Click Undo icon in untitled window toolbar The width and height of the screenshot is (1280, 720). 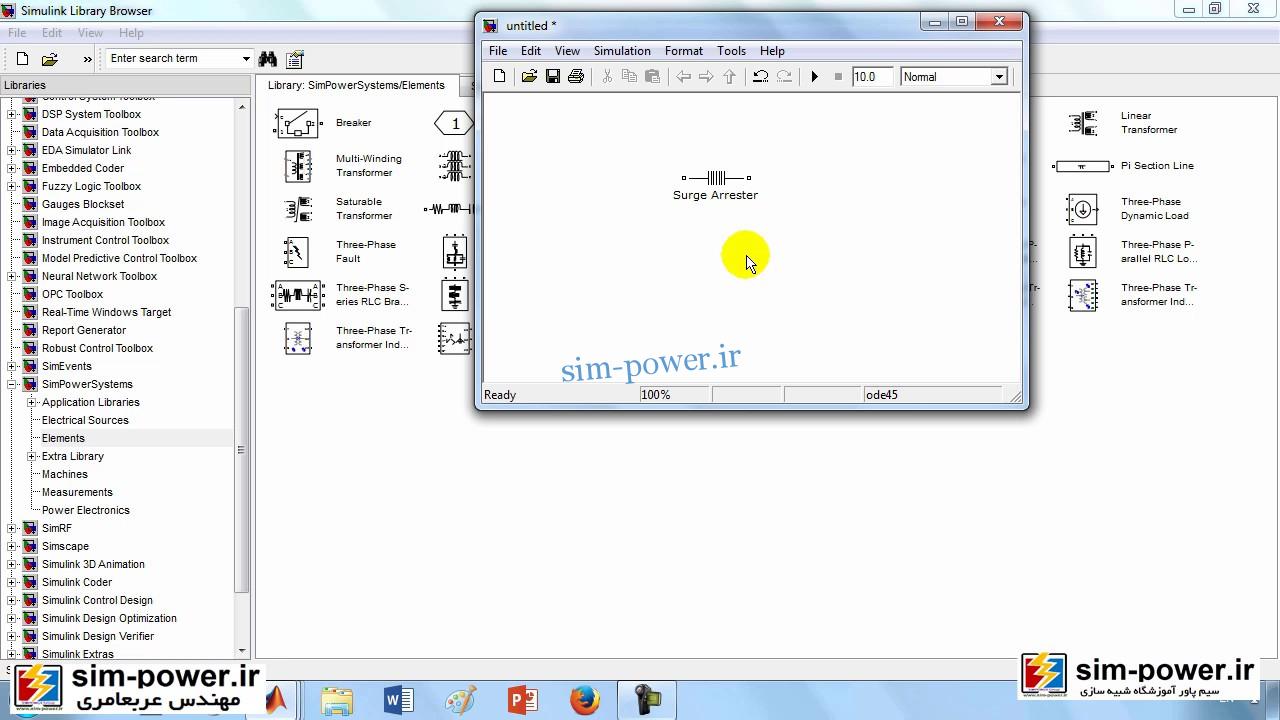click(760, 77)
